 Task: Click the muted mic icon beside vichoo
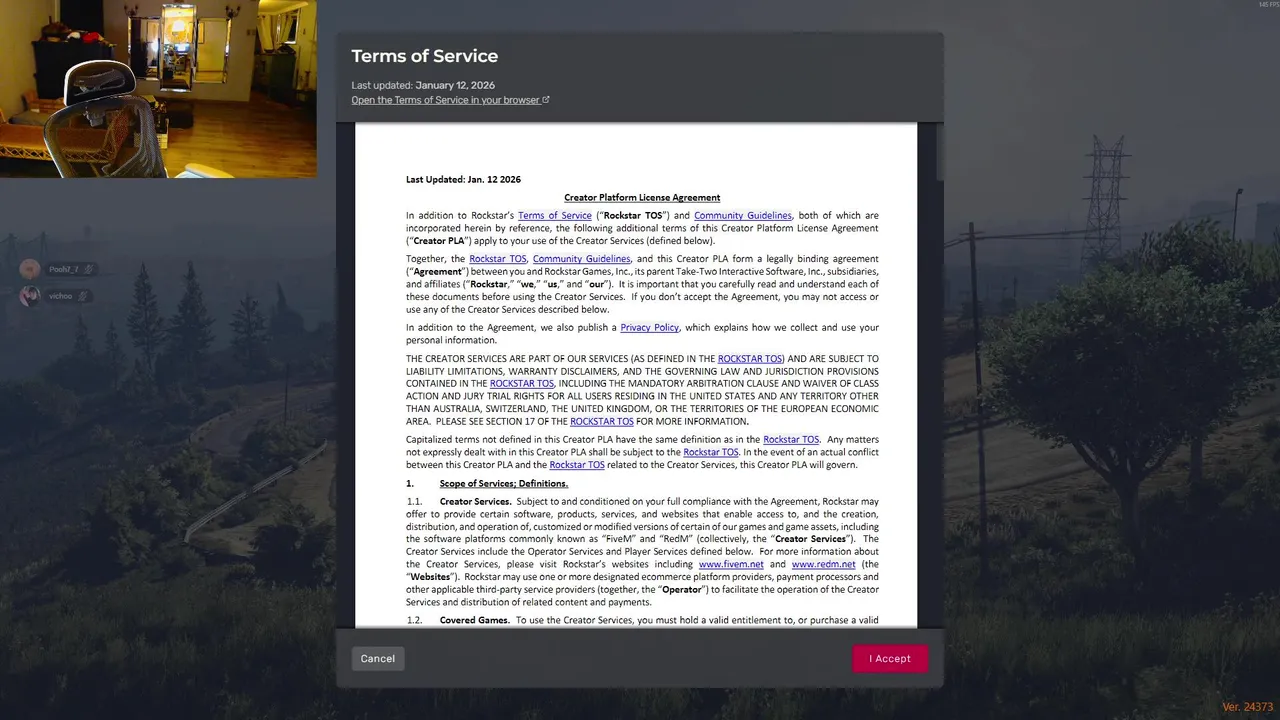[83, 296]
